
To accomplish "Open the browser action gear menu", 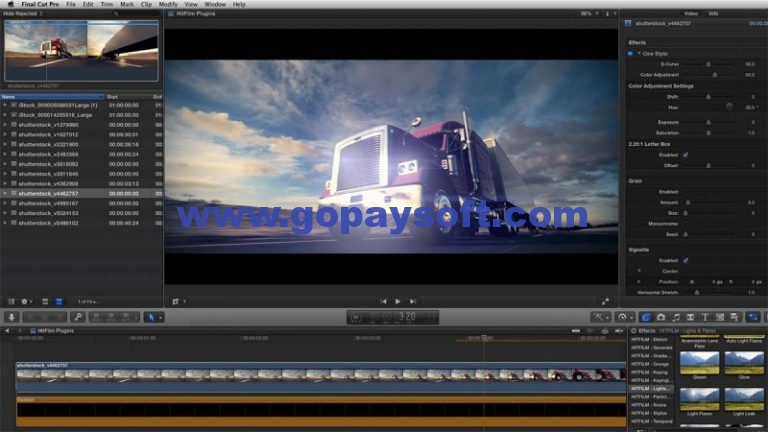I will point(25,302).
